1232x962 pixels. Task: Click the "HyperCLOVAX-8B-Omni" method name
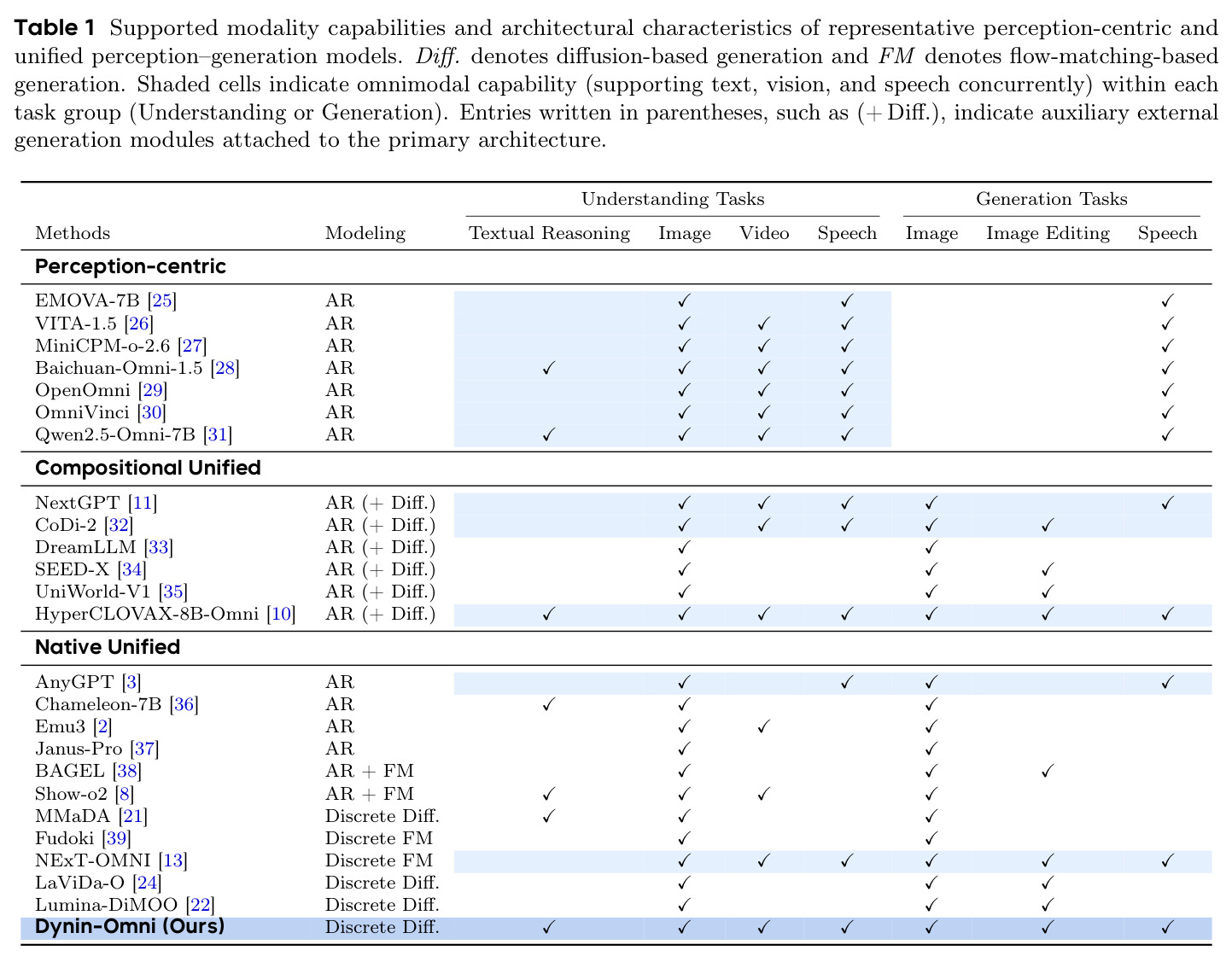(147, 614)
